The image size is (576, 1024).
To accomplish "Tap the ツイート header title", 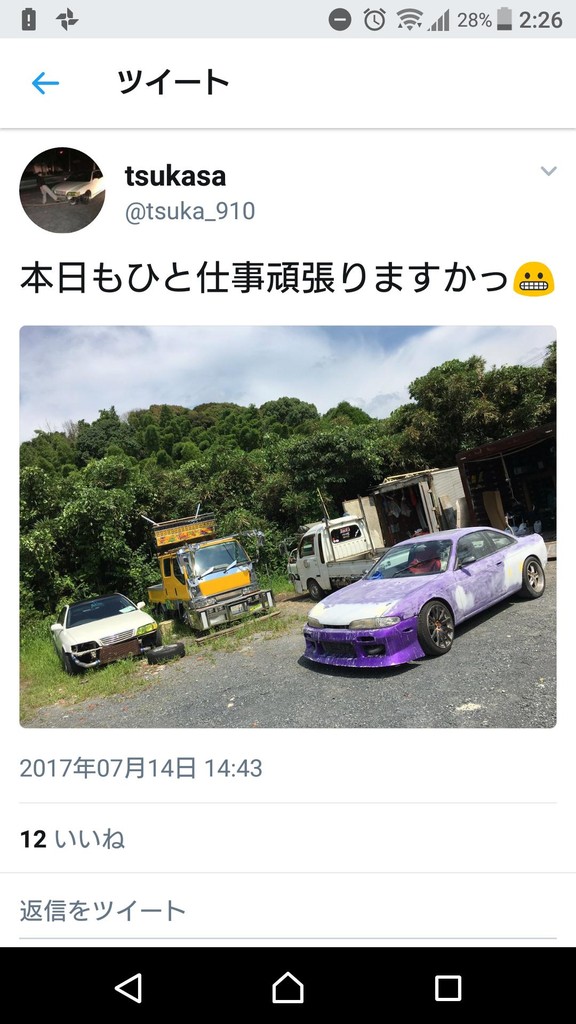I will coord(173,82).
